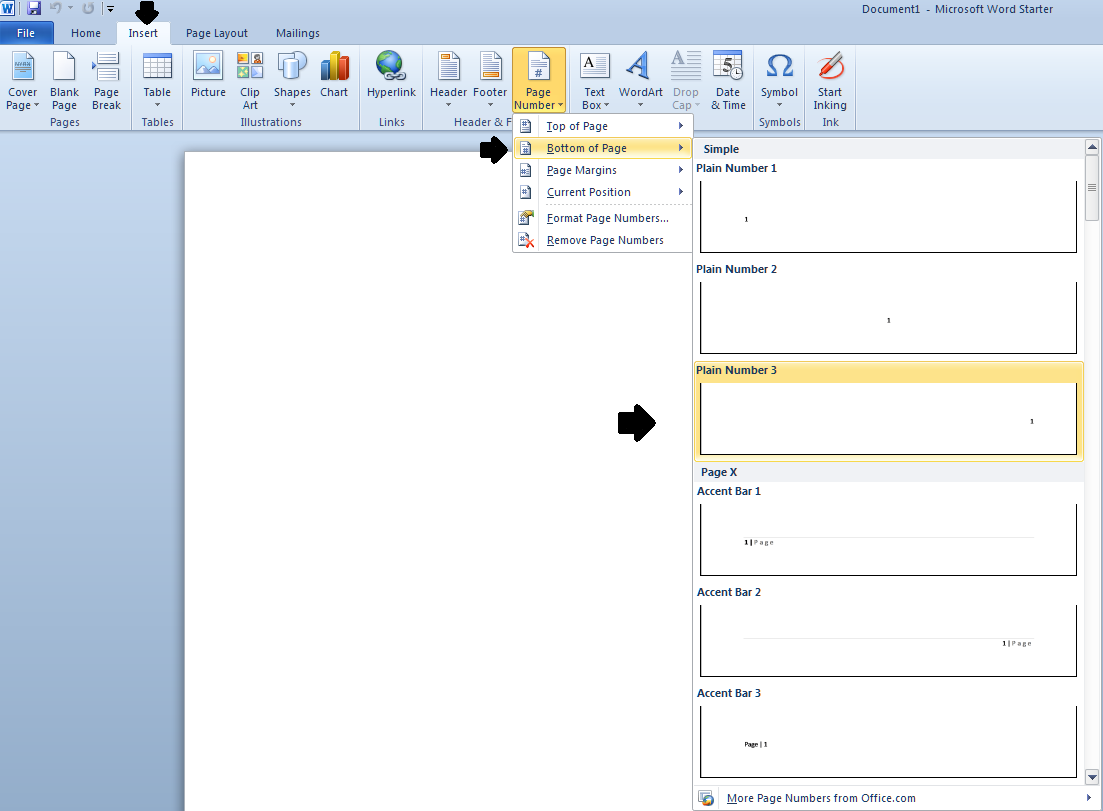The image size is (1103, 811).
Task: Save document using Quick Access icon
Action: 34,8
